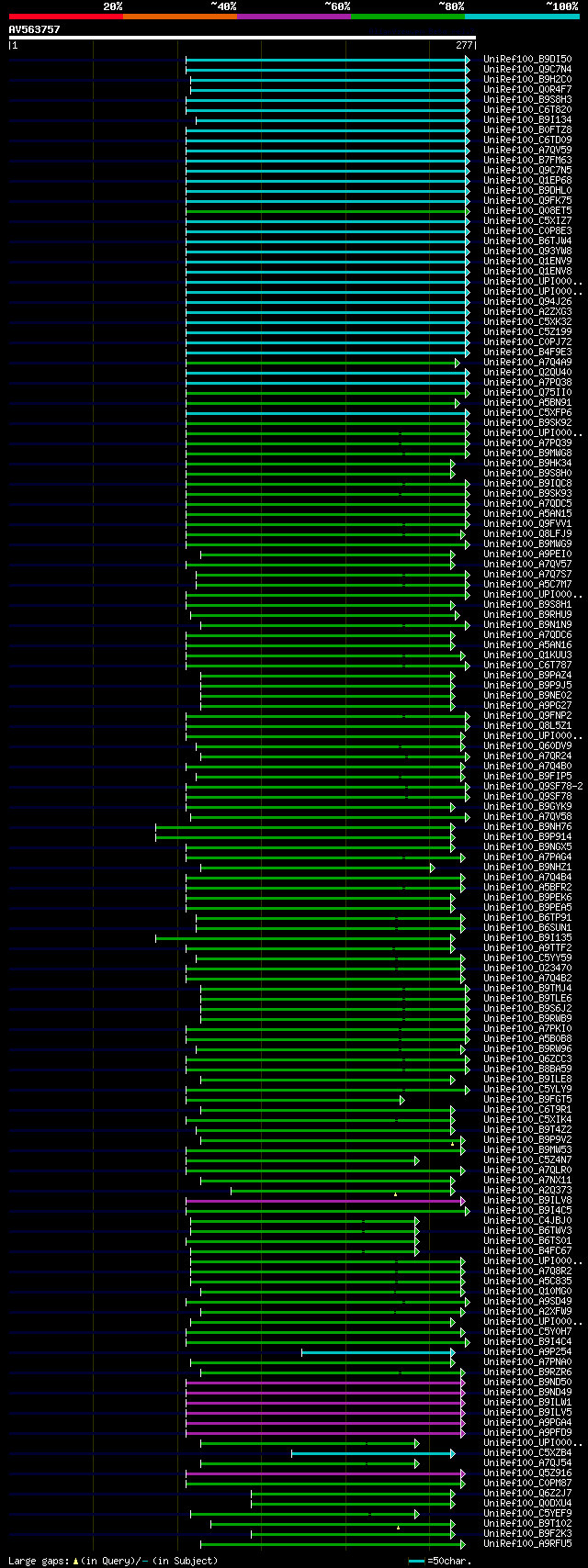This screenshot has height=1568, width=588.
Task: Select UniRef100_B7FM63 label
Action: pyautogui.click(x=527, y=161)
